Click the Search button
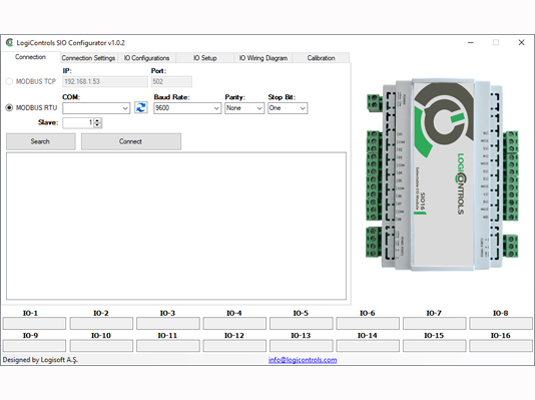Screen dimensions: 535x400 click(x=41, y=141)
